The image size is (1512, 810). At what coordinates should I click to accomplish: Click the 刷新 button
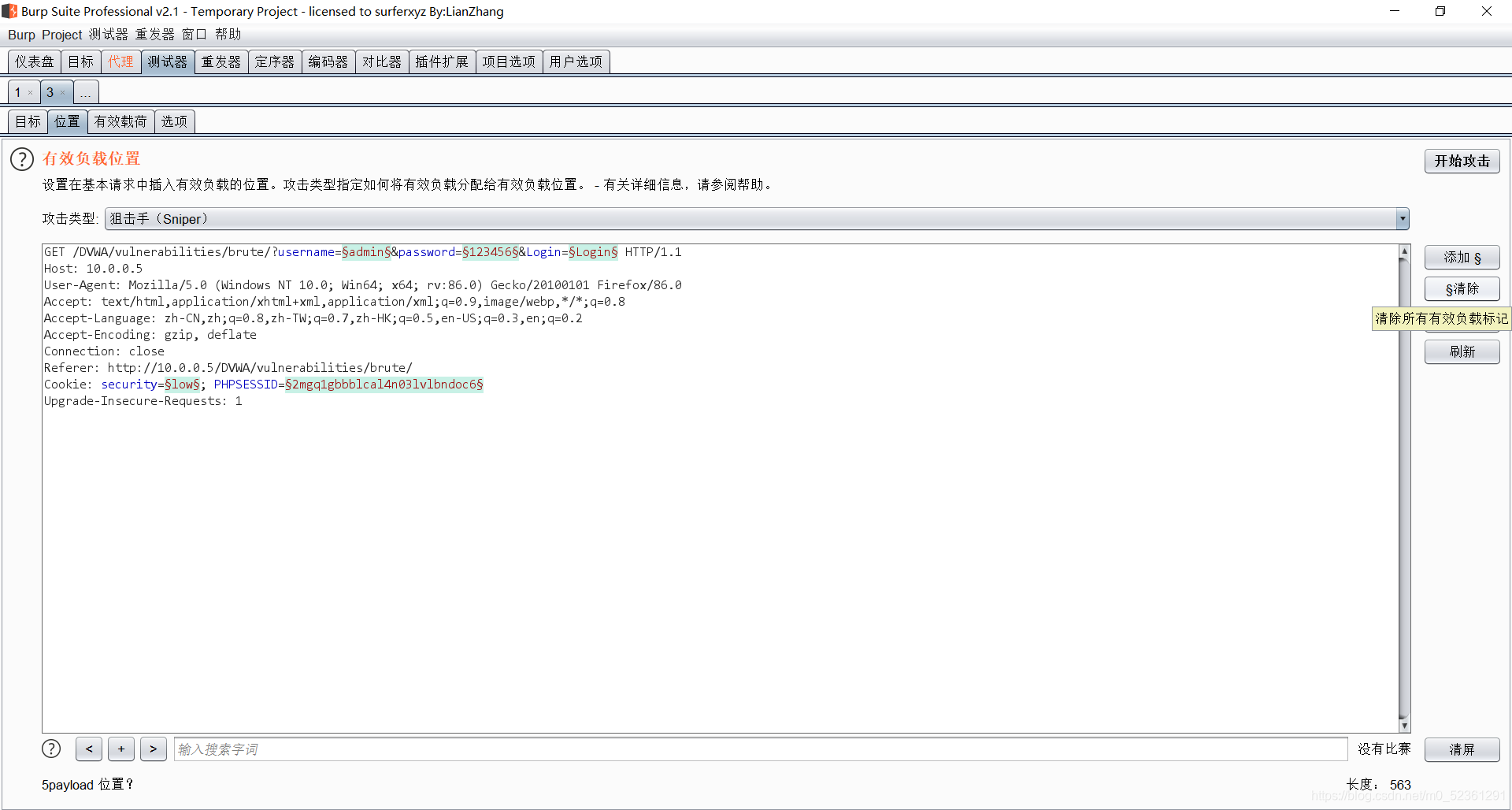pyautogui.click(x=1462, y=352)
